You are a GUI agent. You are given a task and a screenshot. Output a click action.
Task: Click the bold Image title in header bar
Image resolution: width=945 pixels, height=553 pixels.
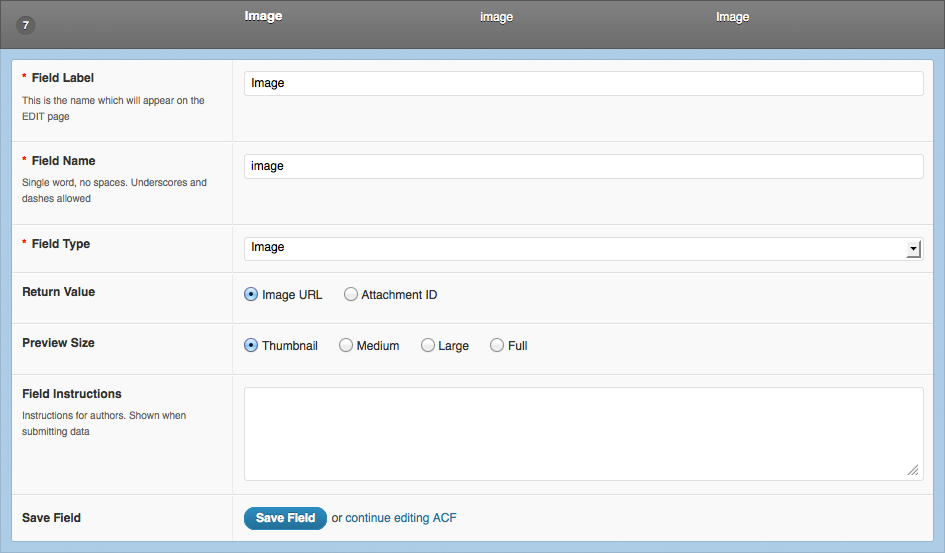coord(263,16)
